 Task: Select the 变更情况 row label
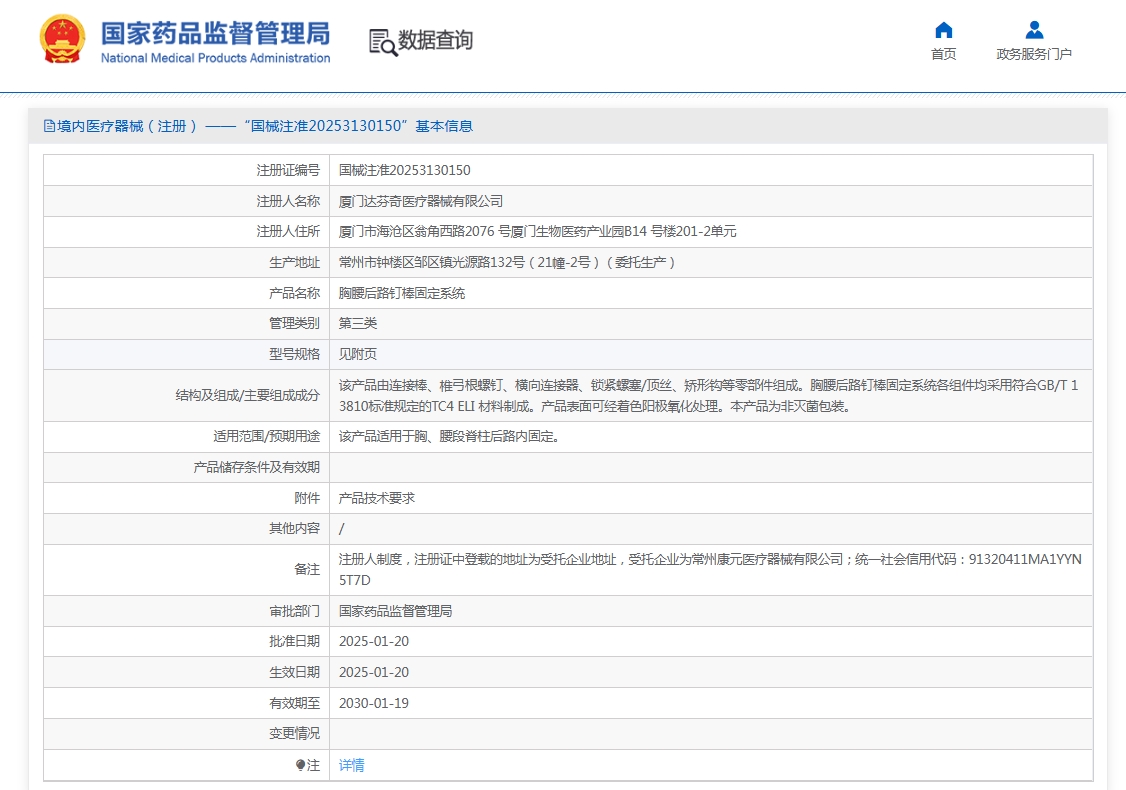tap(294, 733)
